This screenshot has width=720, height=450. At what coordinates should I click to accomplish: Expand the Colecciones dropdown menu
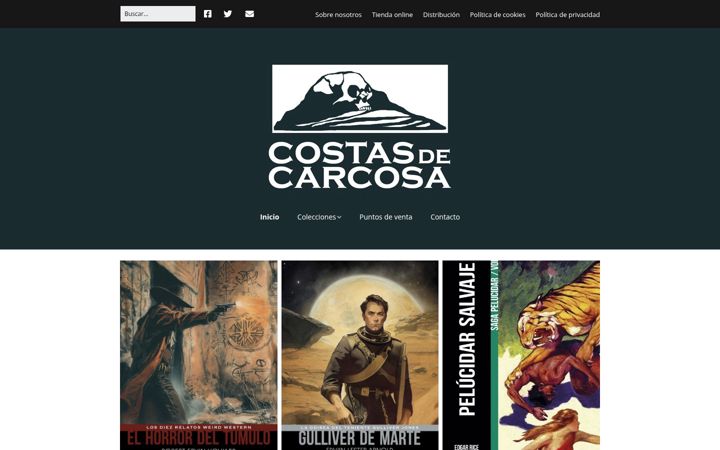319,217
